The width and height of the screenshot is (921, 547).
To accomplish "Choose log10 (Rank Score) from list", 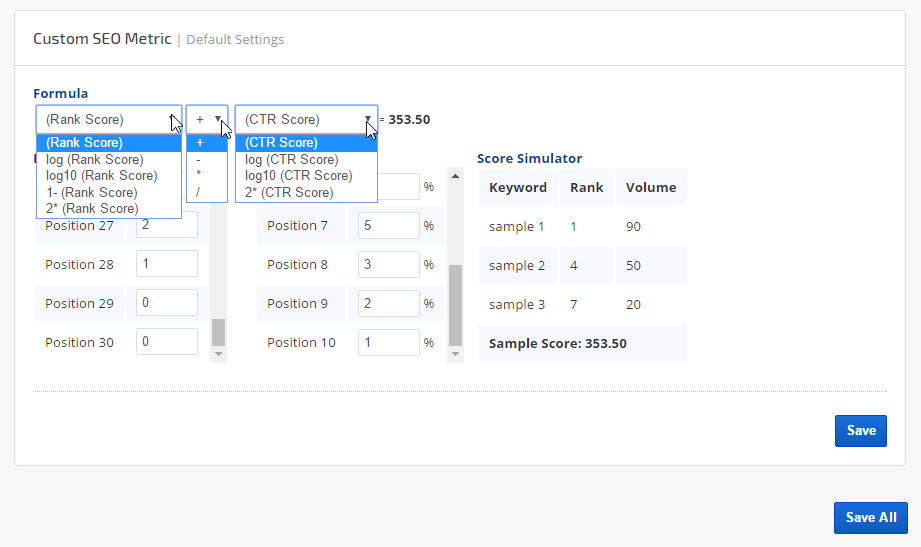I will (x=101, y=176).
